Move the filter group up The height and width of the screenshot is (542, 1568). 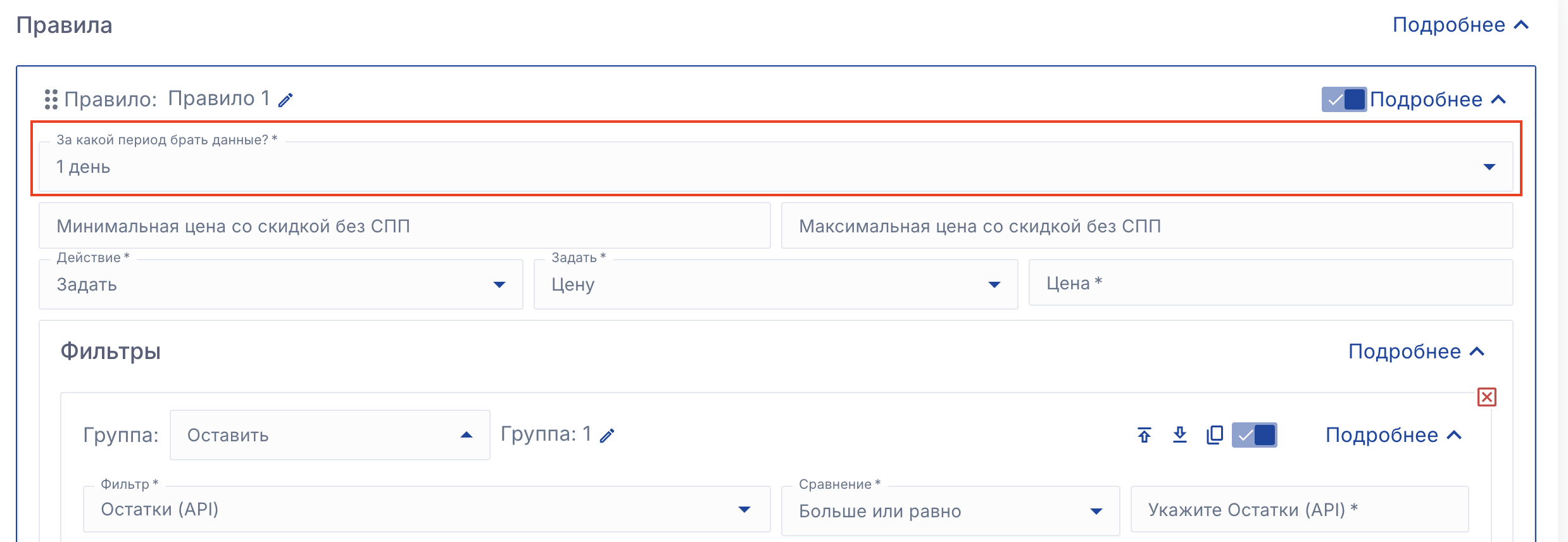pyautogui.click(x=1144, y=435)
